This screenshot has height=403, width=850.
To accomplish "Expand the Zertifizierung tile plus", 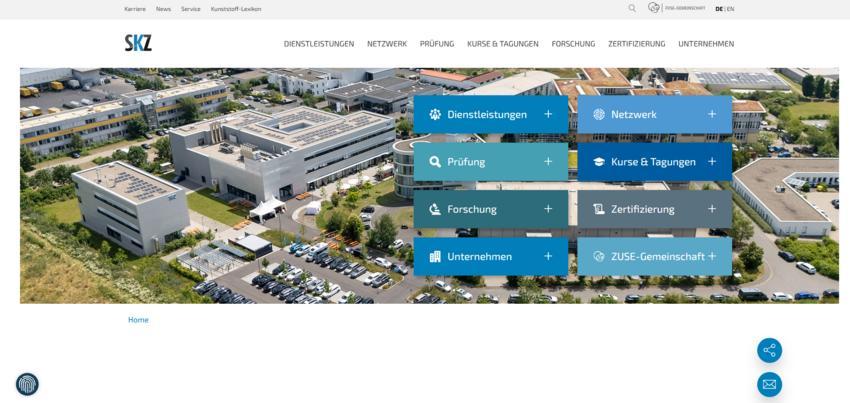I will coord(712,209).
